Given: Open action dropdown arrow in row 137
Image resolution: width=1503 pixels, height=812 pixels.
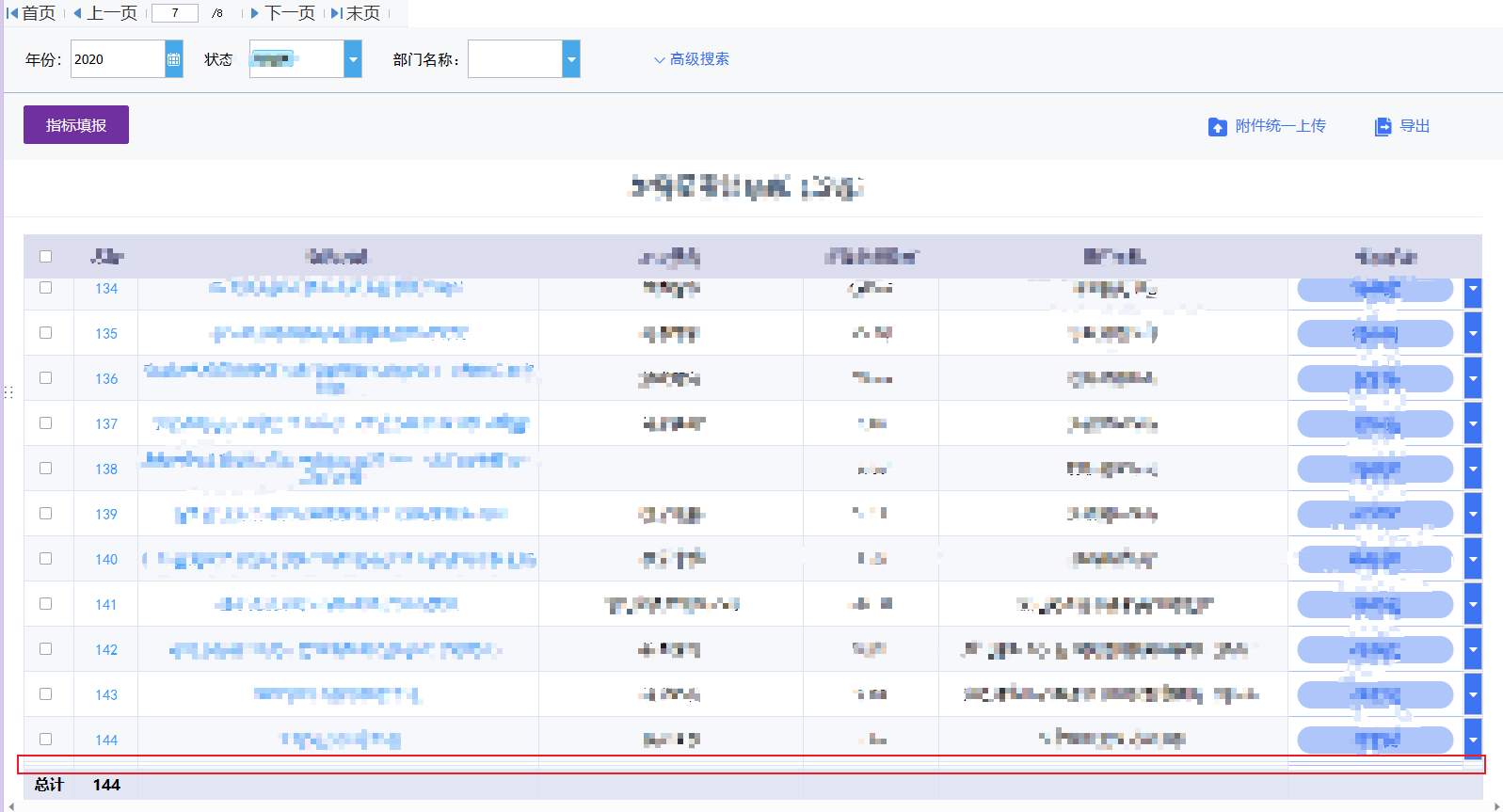Looking at the screenshot, I should (1473, 423).
